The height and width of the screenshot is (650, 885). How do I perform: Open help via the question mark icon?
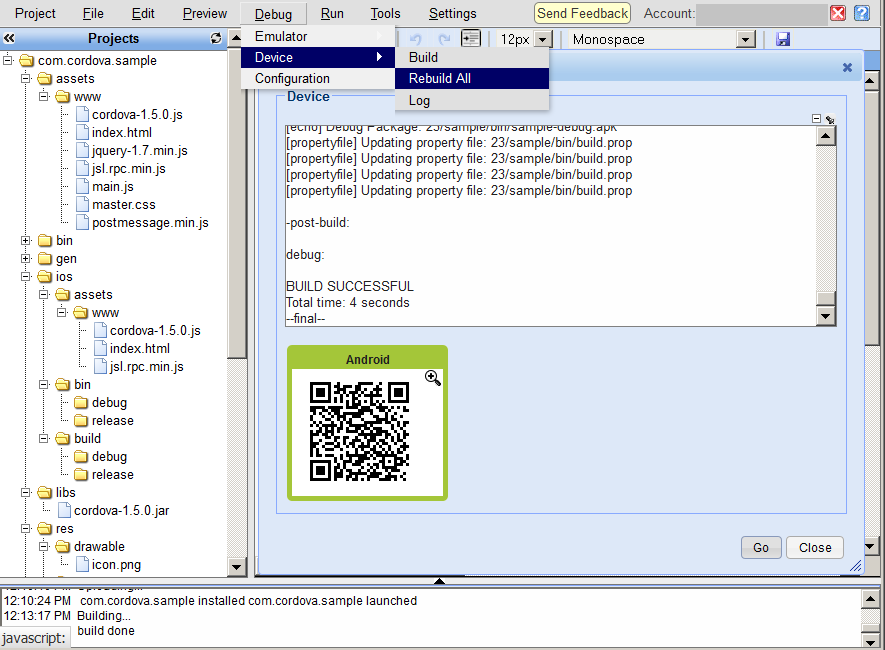pyautogui.click(x=862, y=13)
